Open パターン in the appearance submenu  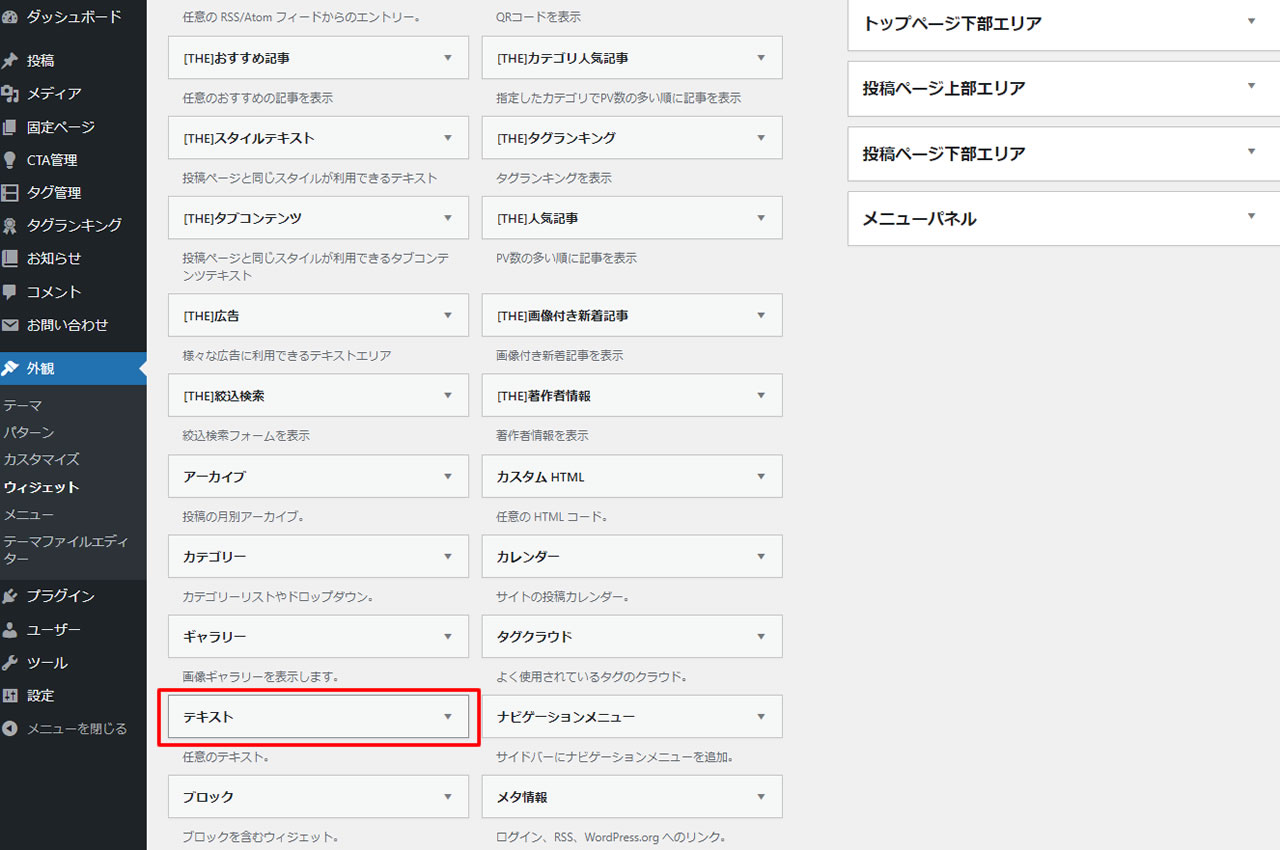(x=29, y=433)
